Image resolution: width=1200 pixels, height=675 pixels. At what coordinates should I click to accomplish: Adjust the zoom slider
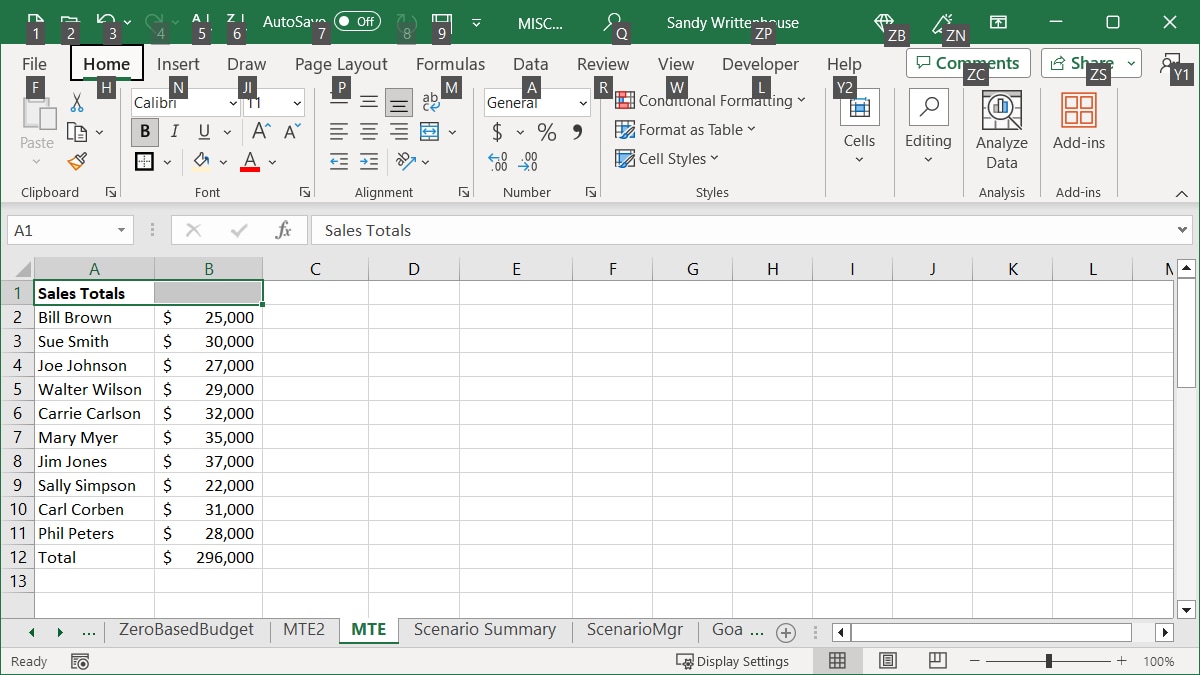click(x=1048, y=661)
